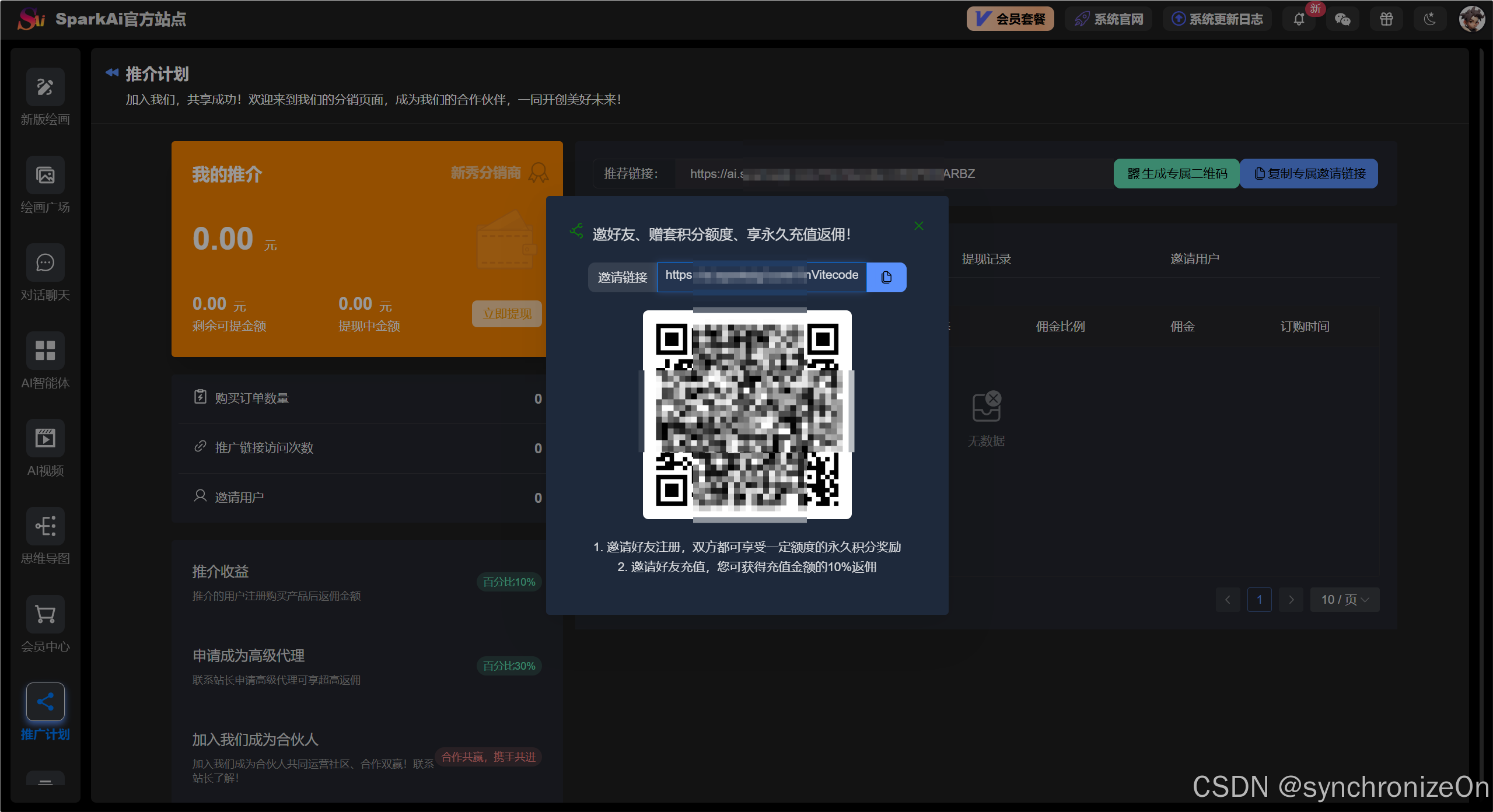Expand the 10 / 页 page size dropdown
The height and width of the screenshot is (812, 1493).
[1344, 600]
